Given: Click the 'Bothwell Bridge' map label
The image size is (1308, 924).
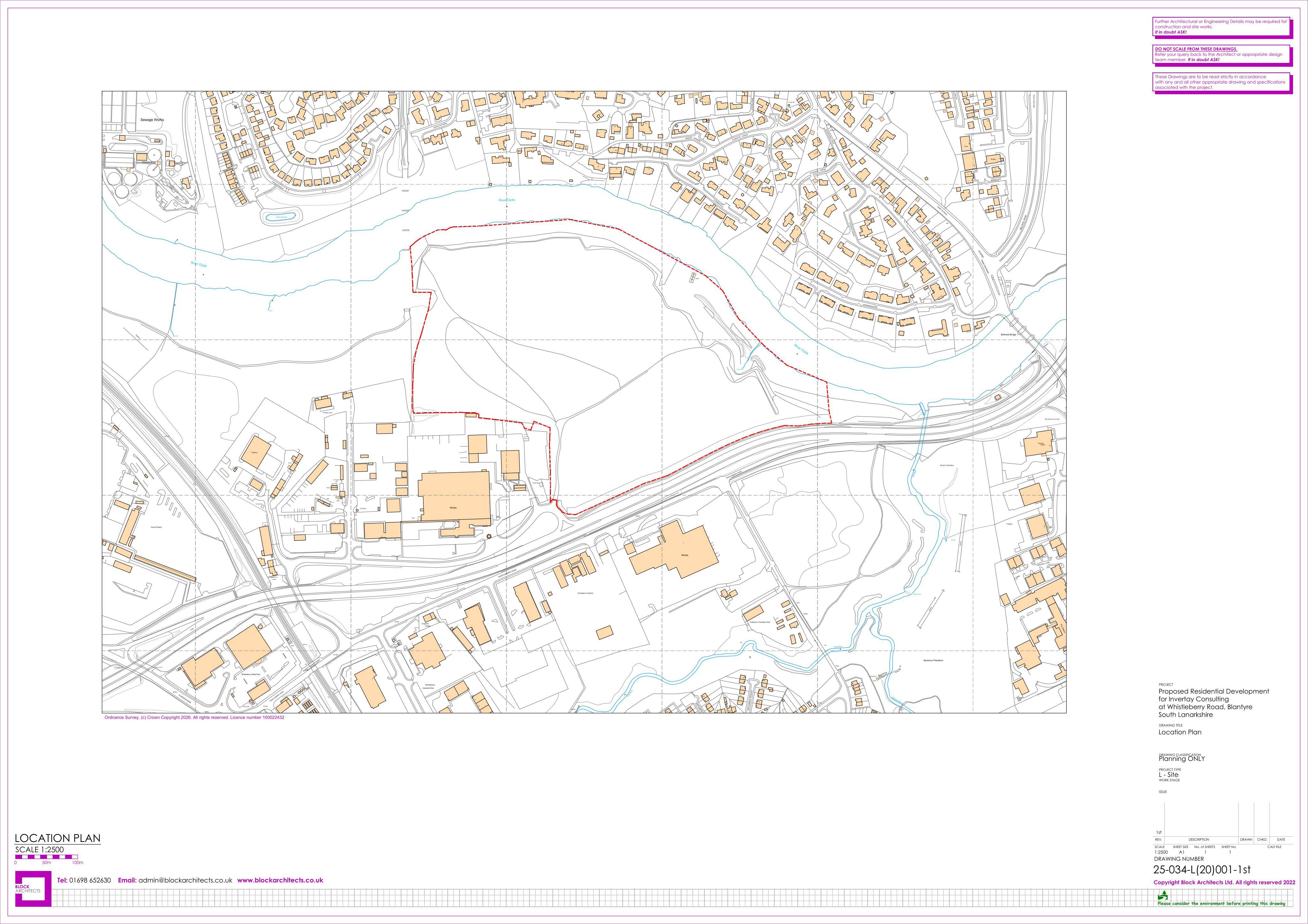Looking at the screenshot, I should point(1008,334).
